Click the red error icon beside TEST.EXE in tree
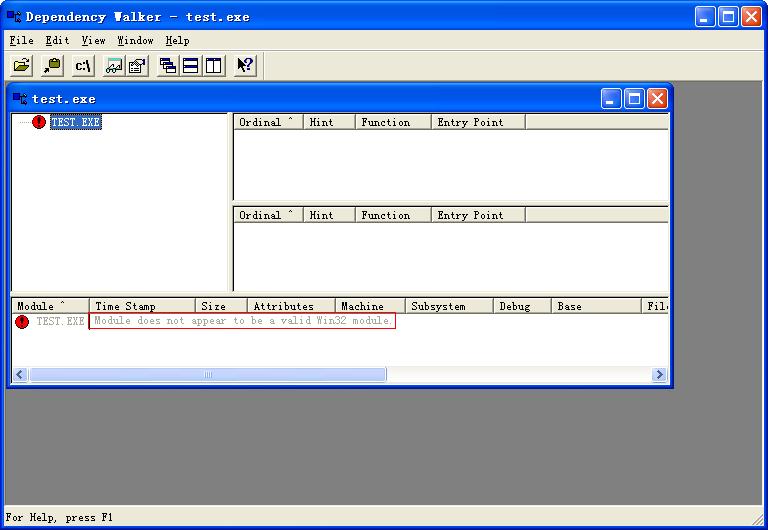Viewport: 768px width, 530px height. click(x=39, y=122)
